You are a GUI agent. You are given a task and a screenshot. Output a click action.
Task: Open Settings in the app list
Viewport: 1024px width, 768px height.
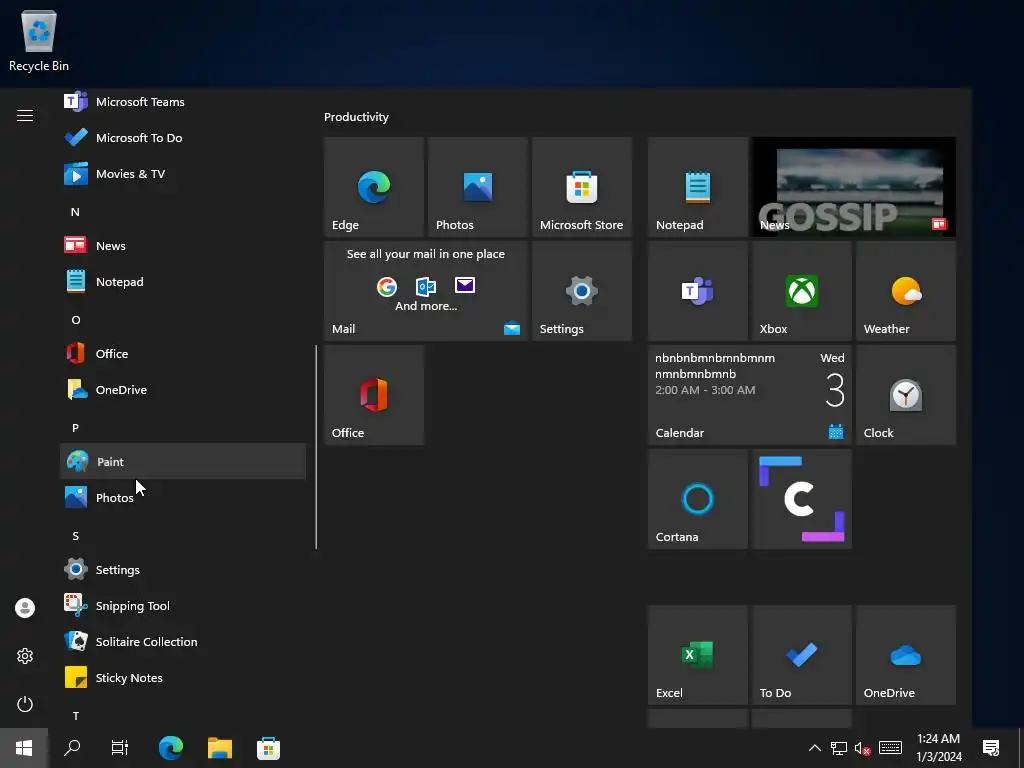[x=183, y=569]
